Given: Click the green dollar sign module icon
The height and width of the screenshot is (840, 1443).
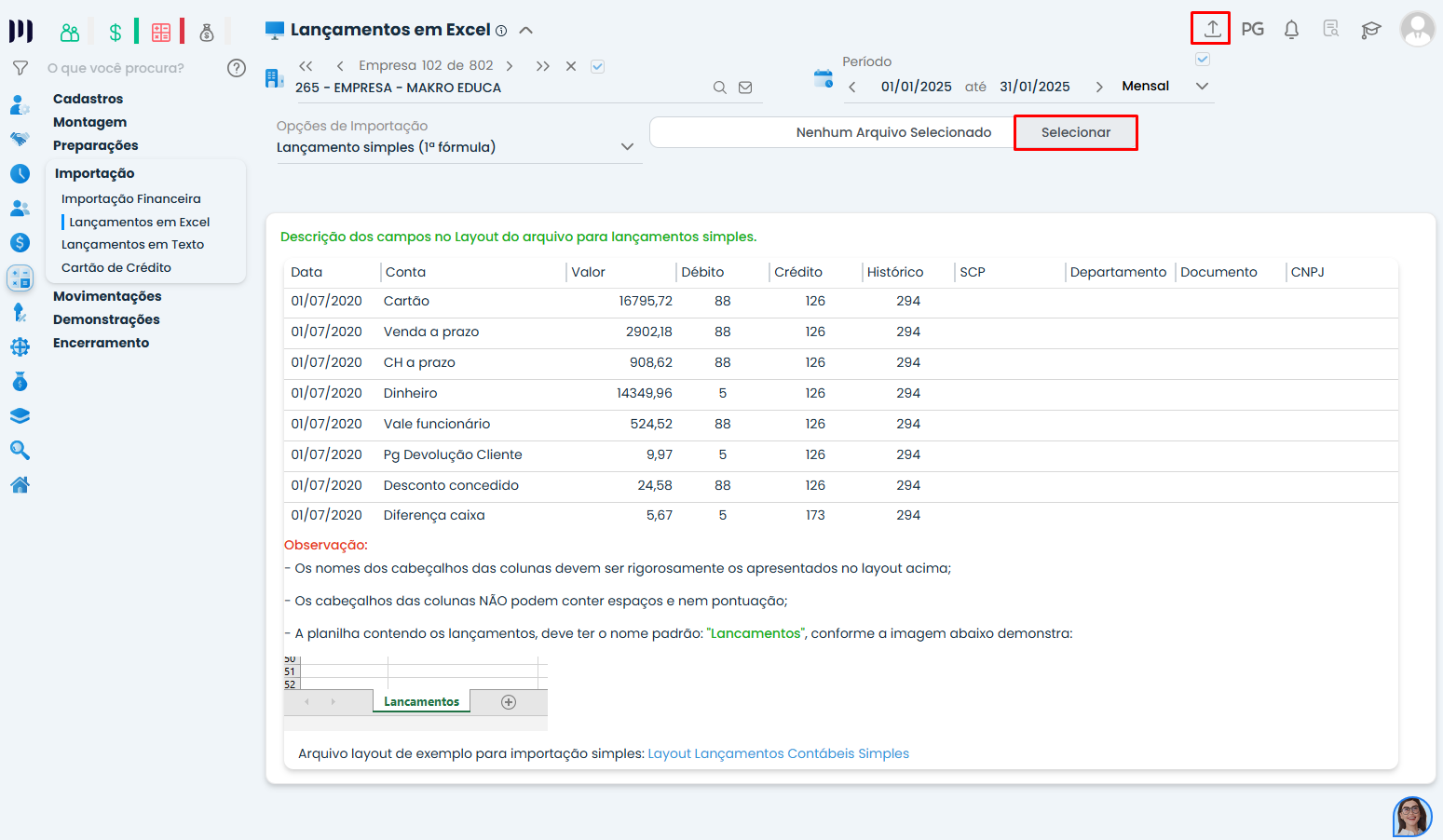Looking at the screenshot, I should tap(116, 33).
